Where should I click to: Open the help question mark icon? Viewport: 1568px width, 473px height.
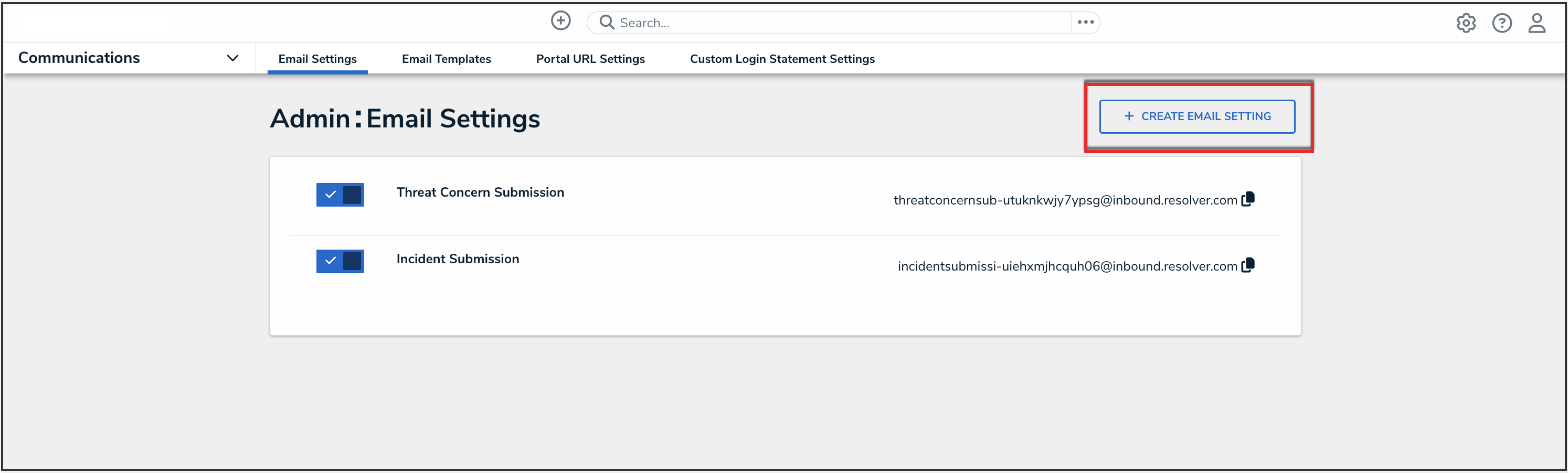coord(1502,23)
